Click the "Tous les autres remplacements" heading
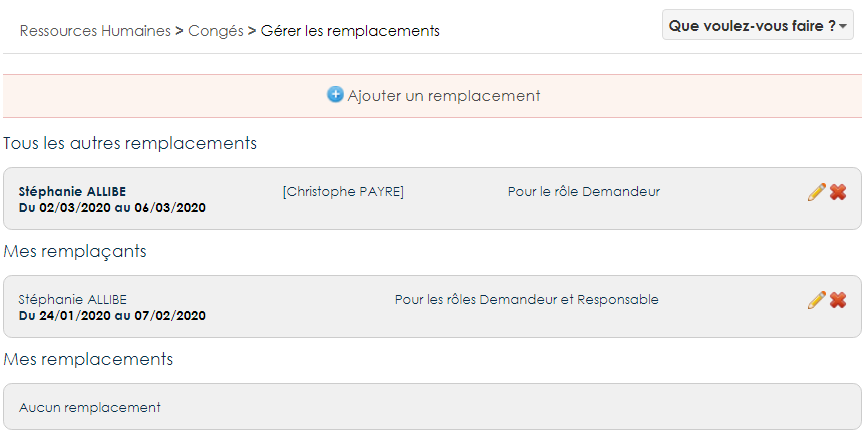The width and height of the screenshot is (865, 440). coord(130,143)
